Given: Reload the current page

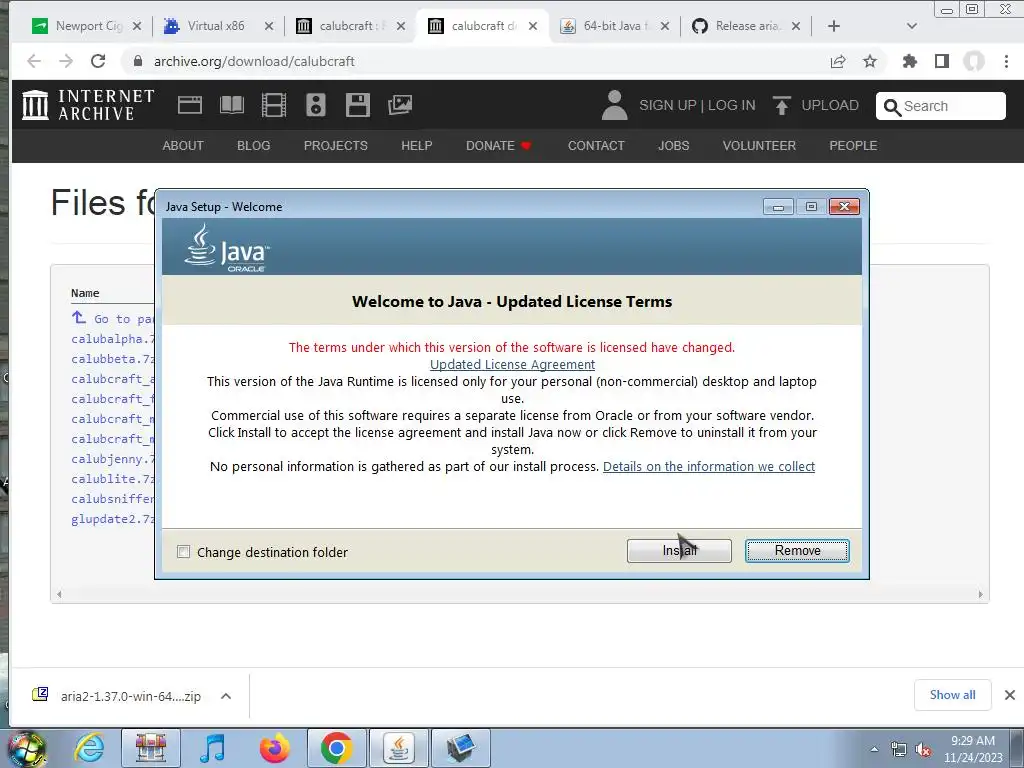Looking at the screenshot, I should coord(98,61).
